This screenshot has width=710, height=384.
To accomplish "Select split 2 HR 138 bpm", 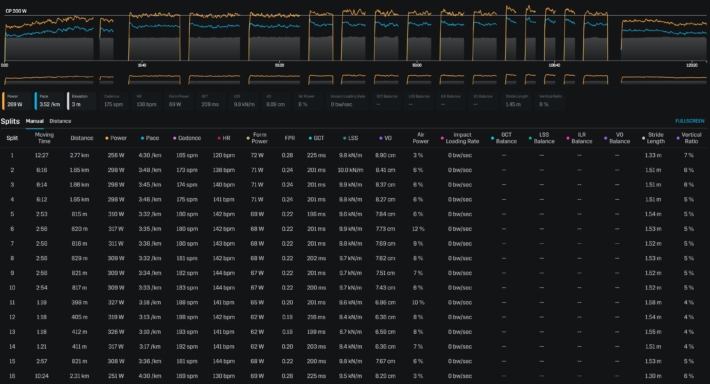I will (x=224, y=170).
